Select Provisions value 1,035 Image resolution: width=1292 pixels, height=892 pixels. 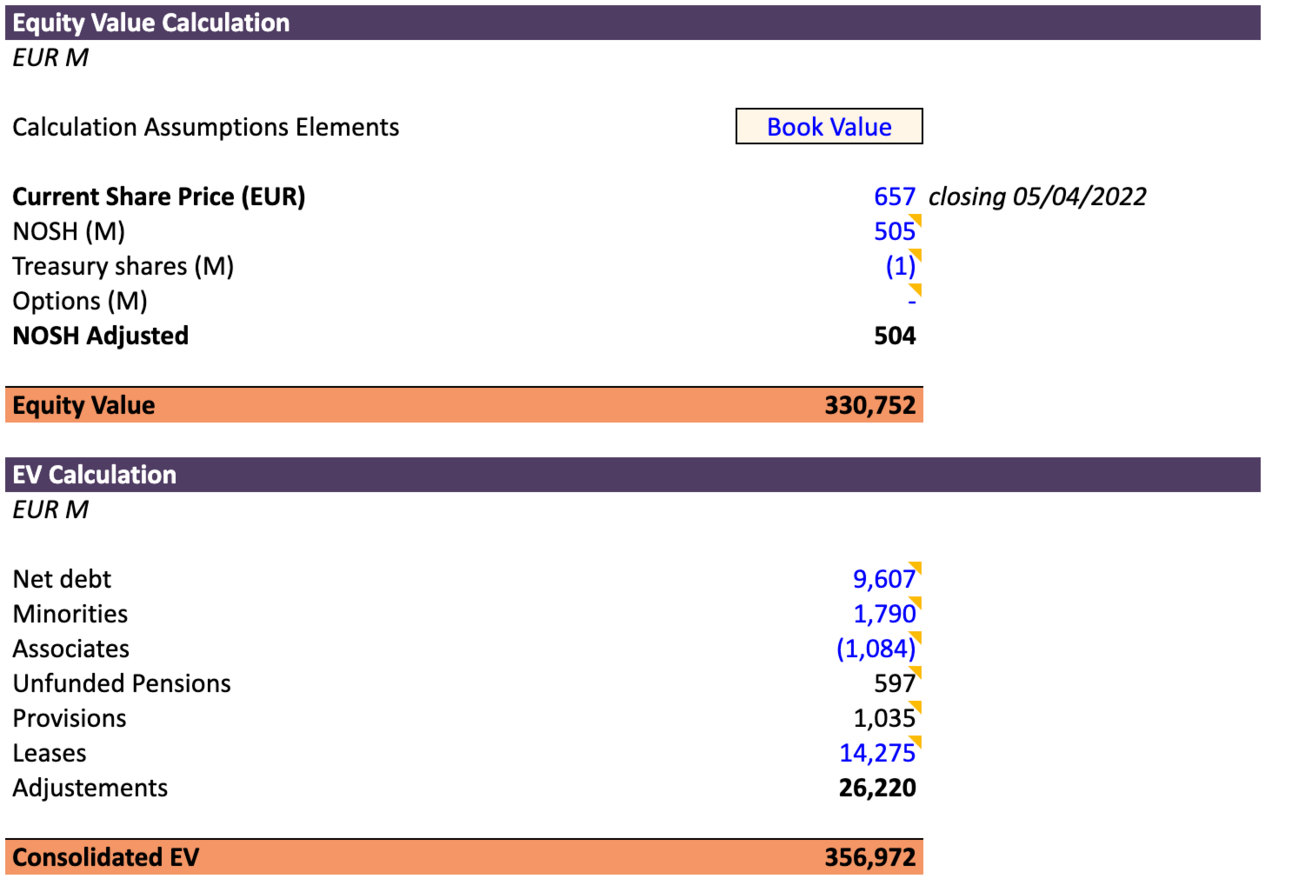point(884,719)
